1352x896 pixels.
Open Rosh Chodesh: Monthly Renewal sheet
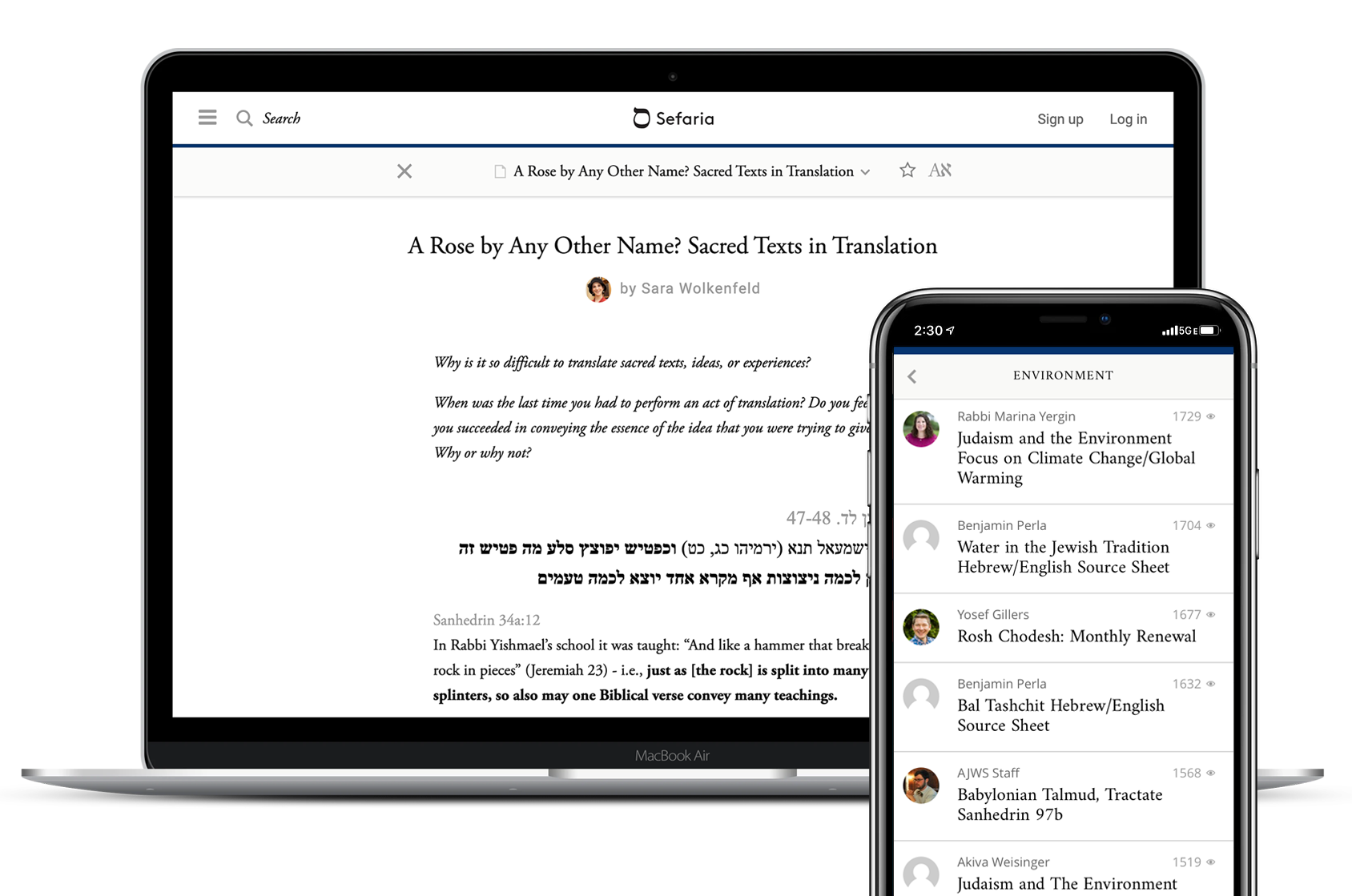[x=1076, y=637]
